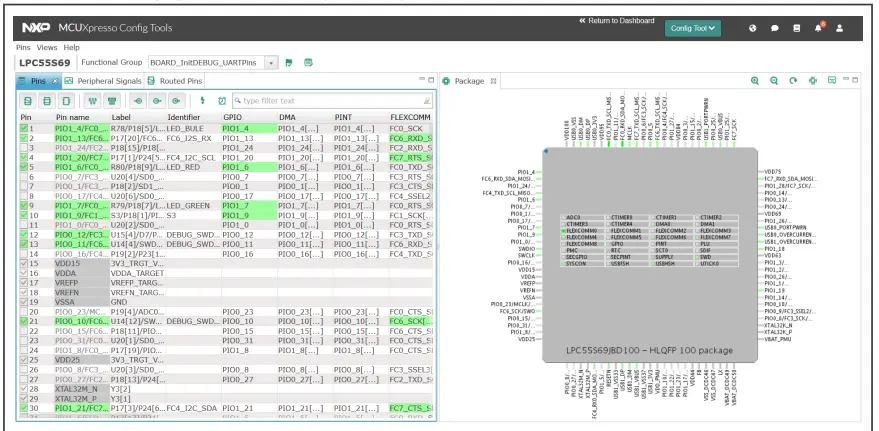The image size is (879, 431).
Task: Click the second expand toolbar button in Pins
Action: coord(47,101)
